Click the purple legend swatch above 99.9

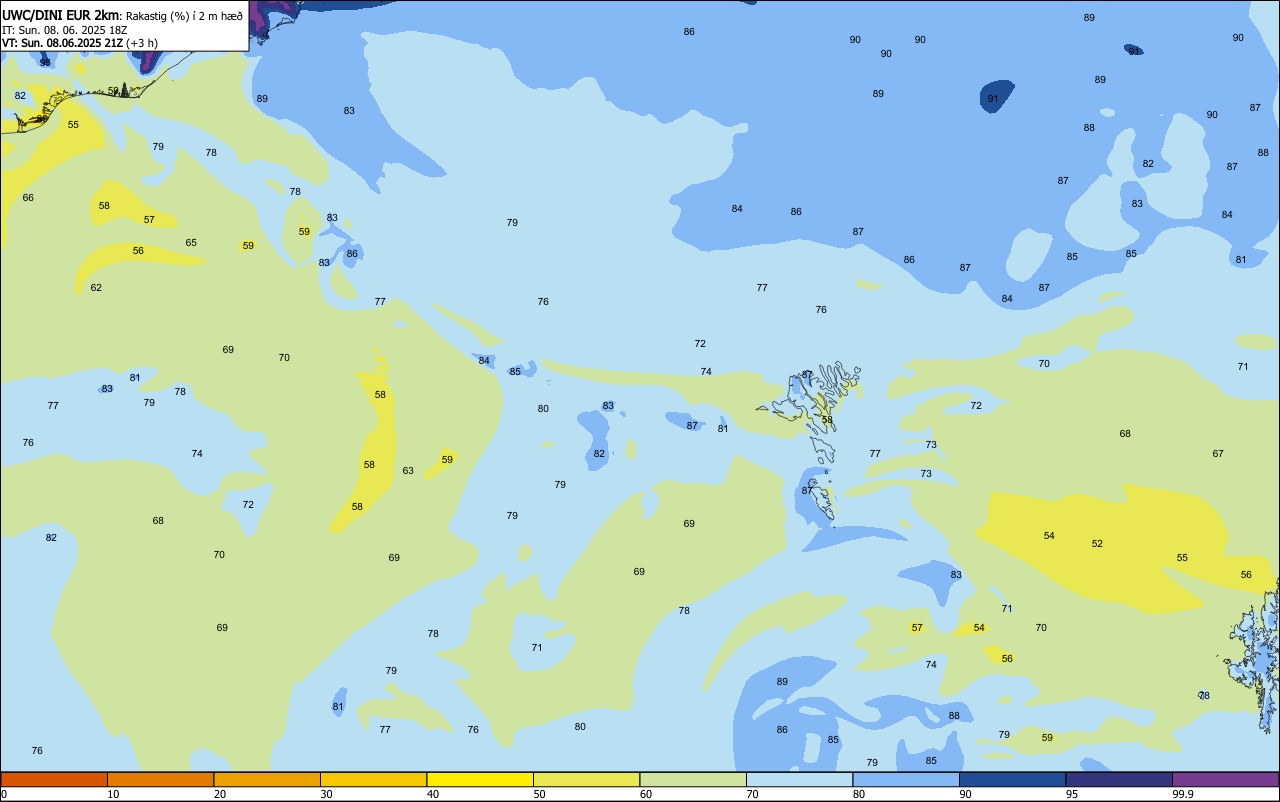pos(1225,779)
